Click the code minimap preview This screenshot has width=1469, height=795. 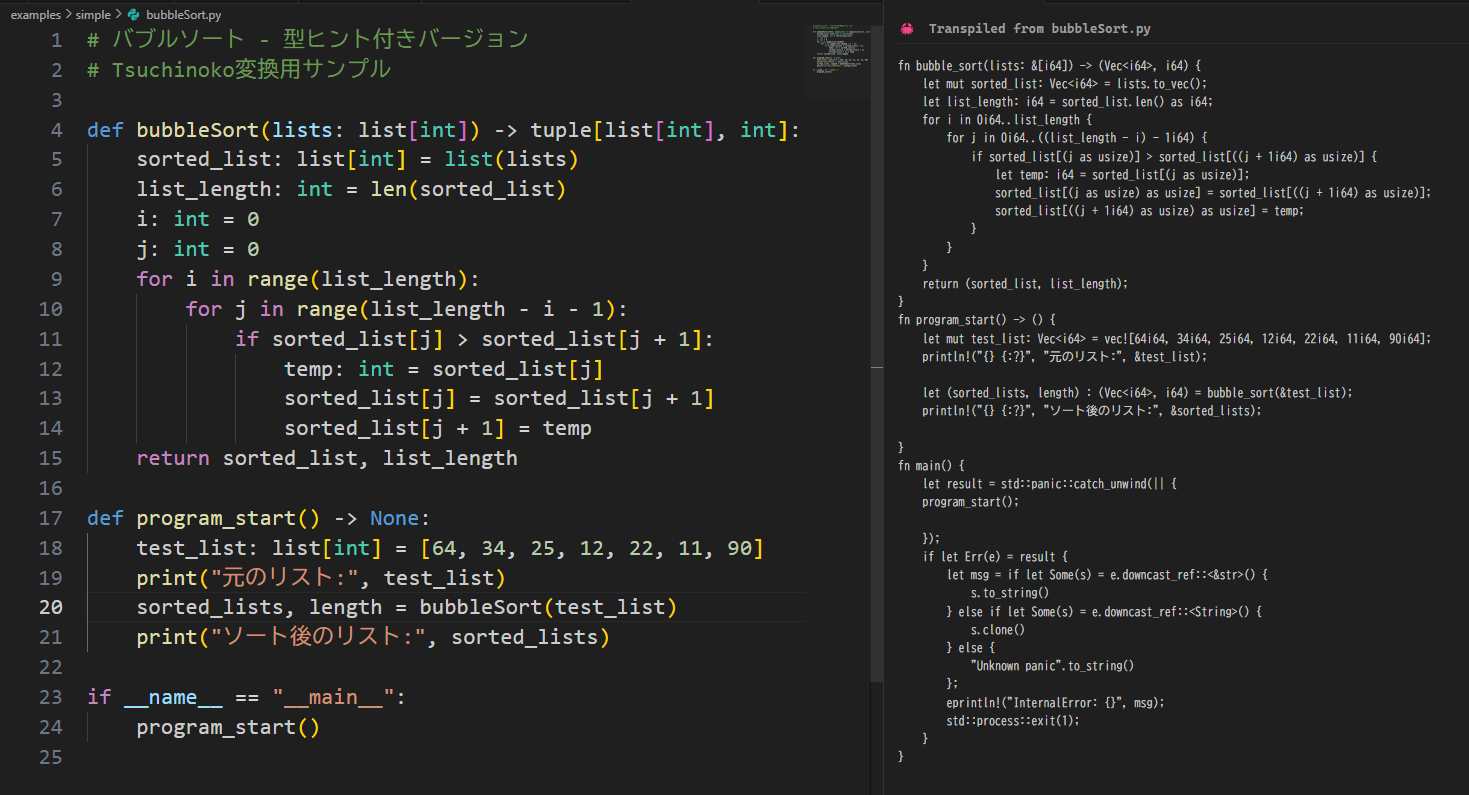[x=838, y=58]
